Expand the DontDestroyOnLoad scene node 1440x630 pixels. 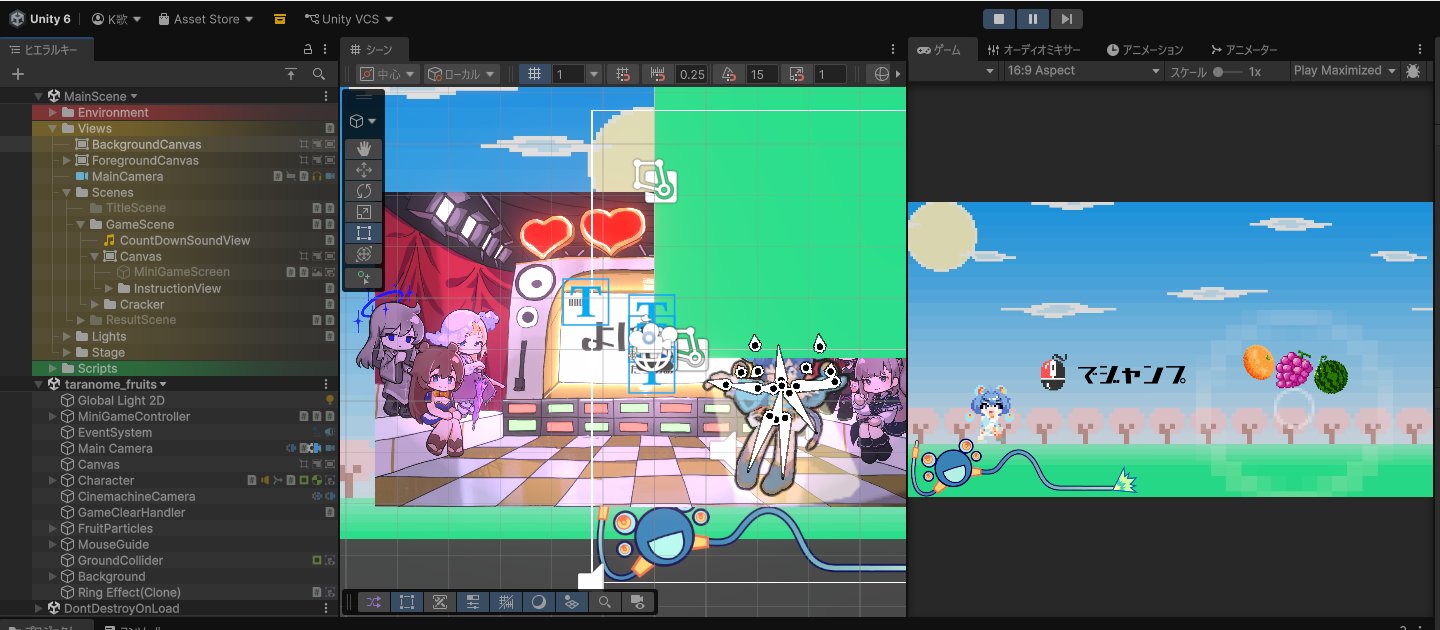coord(39,608)
